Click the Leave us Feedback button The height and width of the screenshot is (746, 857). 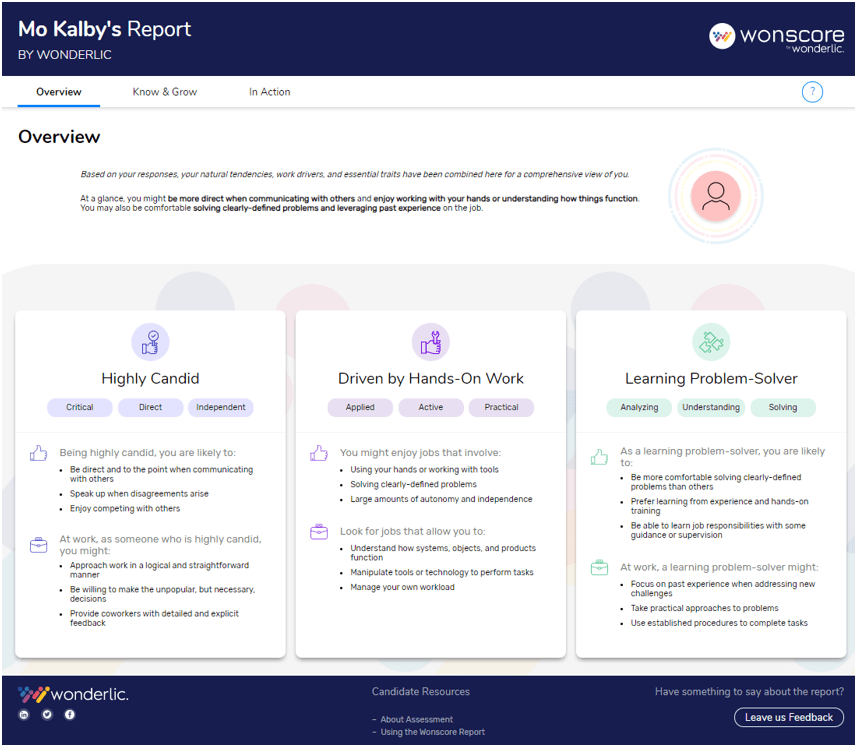click(x=788, y=717)
